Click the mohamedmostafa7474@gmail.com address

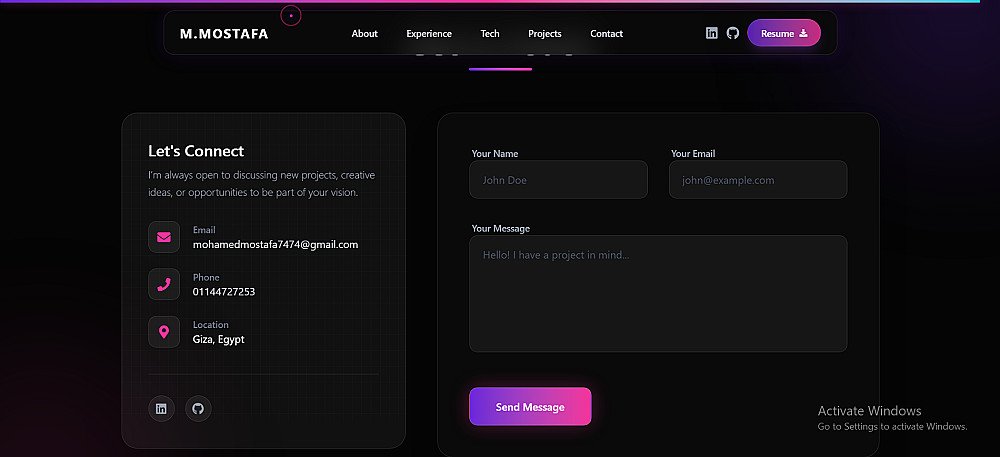[276, 245]
